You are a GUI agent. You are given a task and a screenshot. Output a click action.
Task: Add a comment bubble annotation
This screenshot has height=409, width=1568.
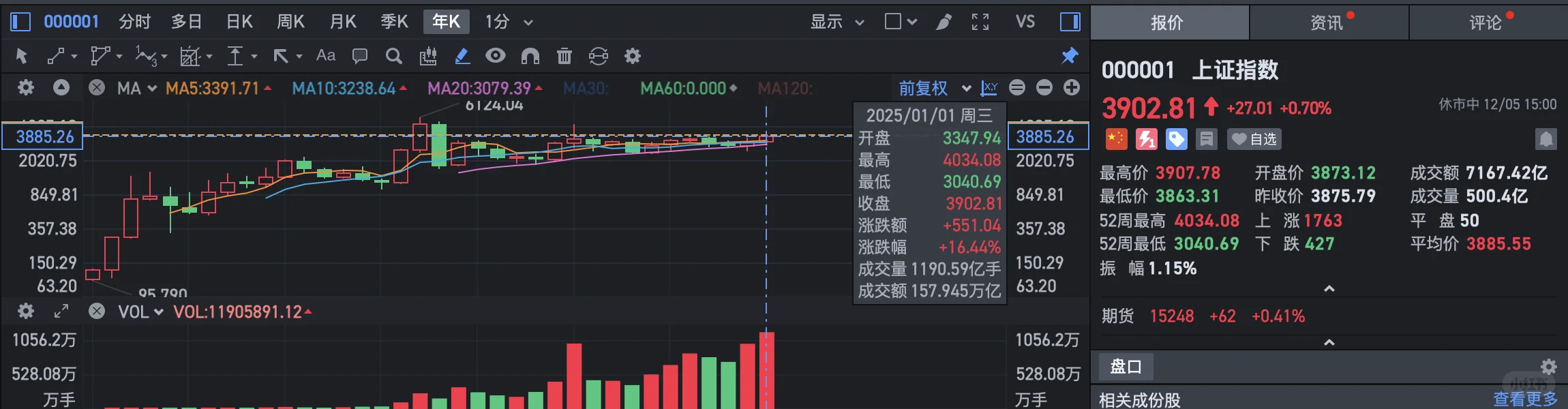point(360,56)
